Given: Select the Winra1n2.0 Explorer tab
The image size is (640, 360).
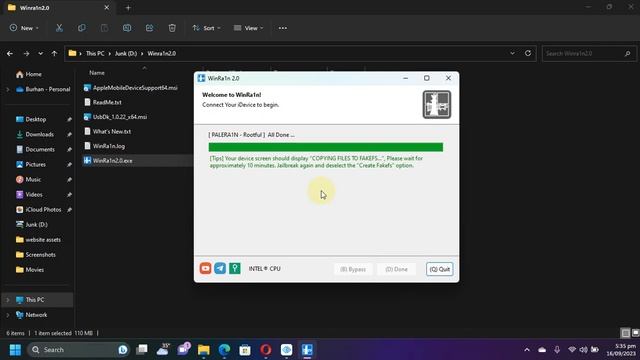Looking at the screenshot, I should (x=58, y=7).
